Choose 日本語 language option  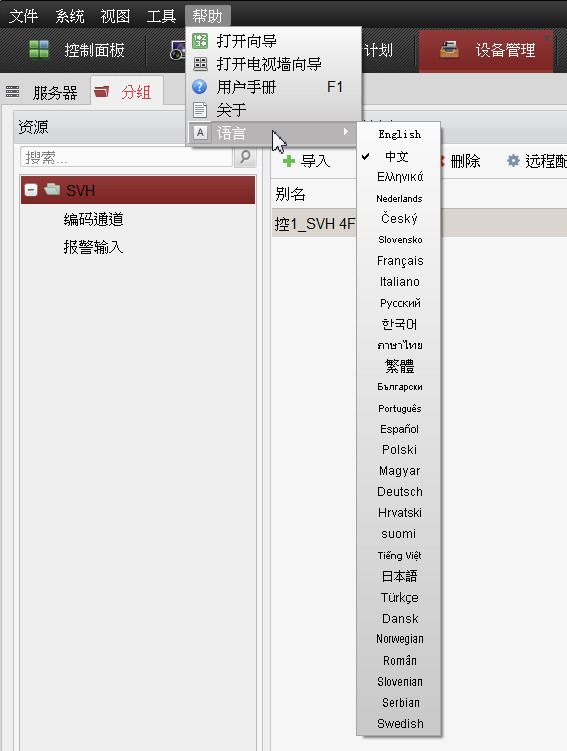point(398,576)
